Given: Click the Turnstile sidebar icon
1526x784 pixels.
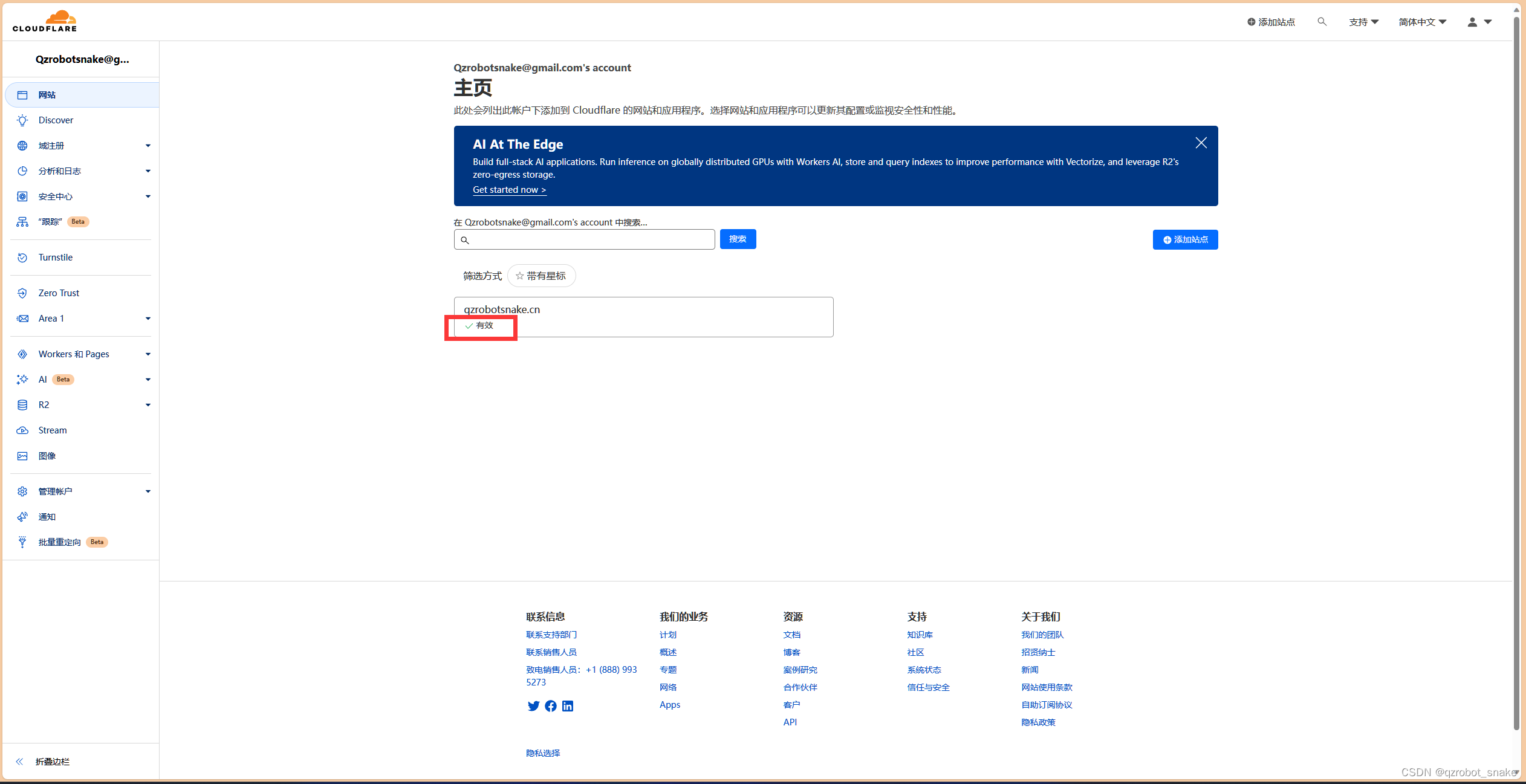Looking at the screenshot, I should (22, 258).
